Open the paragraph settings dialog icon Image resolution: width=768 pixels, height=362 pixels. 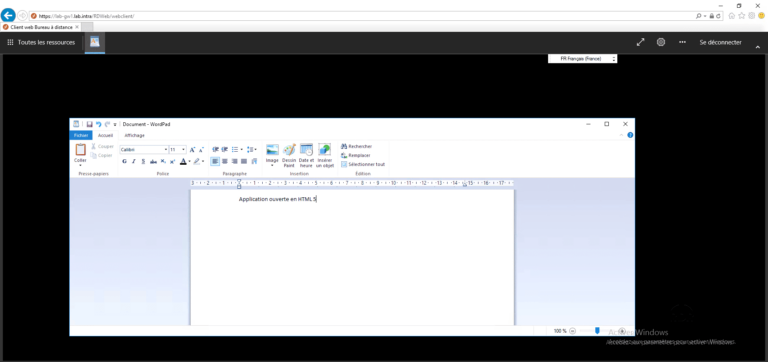254,161
